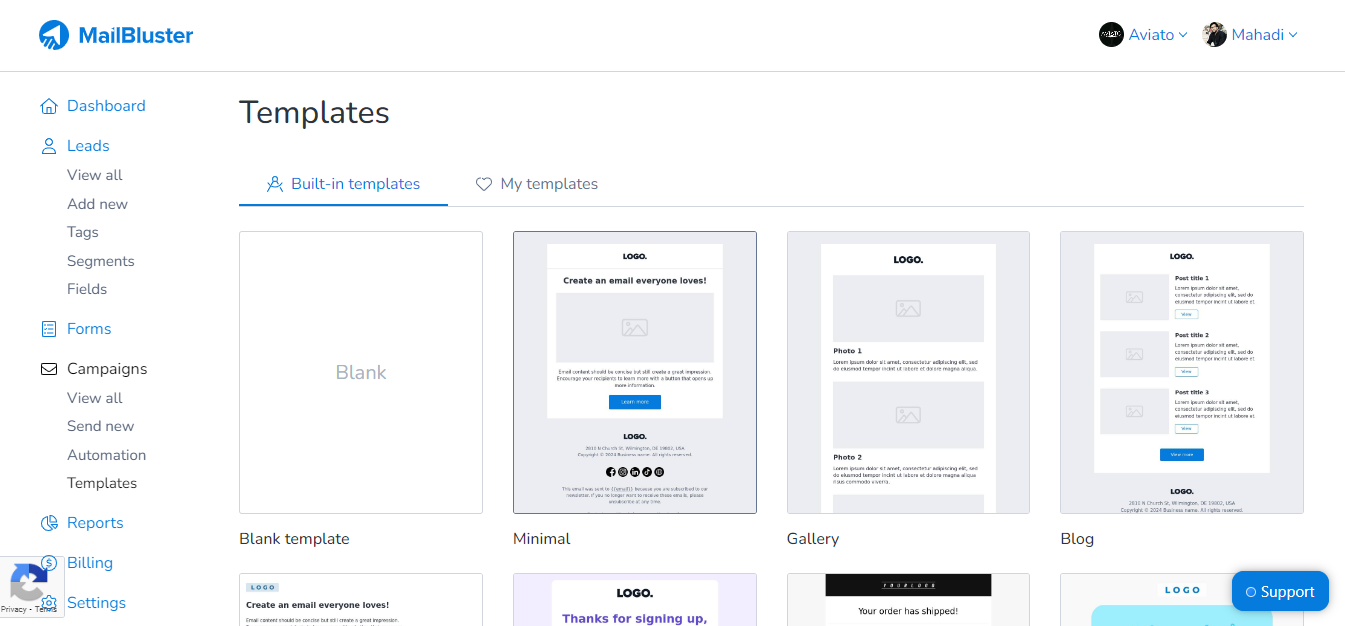The image size is (1345, 626).
Task: Select the Reports chart icon
Action: tap(48, 522)
